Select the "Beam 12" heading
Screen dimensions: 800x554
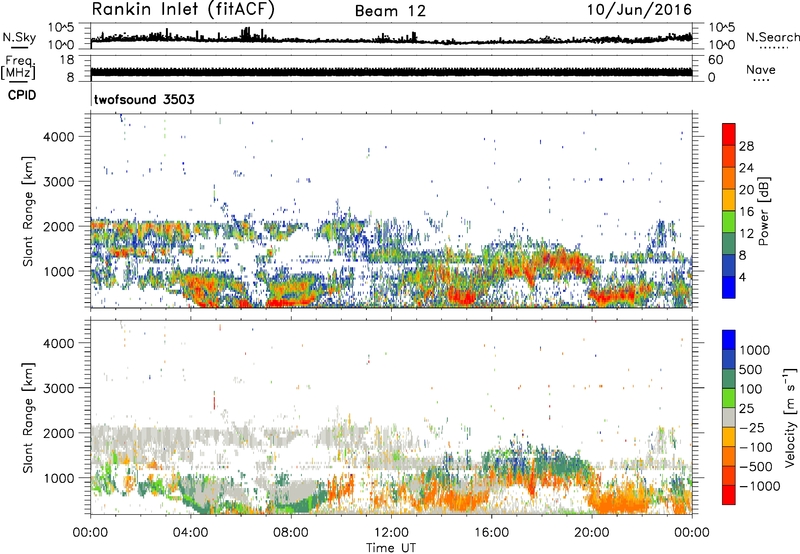click(x=390, y=11)
